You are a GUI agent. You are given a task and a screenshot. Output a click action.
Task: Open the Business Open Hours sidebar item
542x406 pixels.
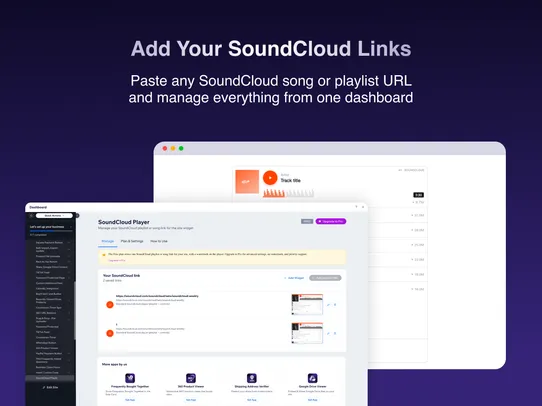[48, 367]
